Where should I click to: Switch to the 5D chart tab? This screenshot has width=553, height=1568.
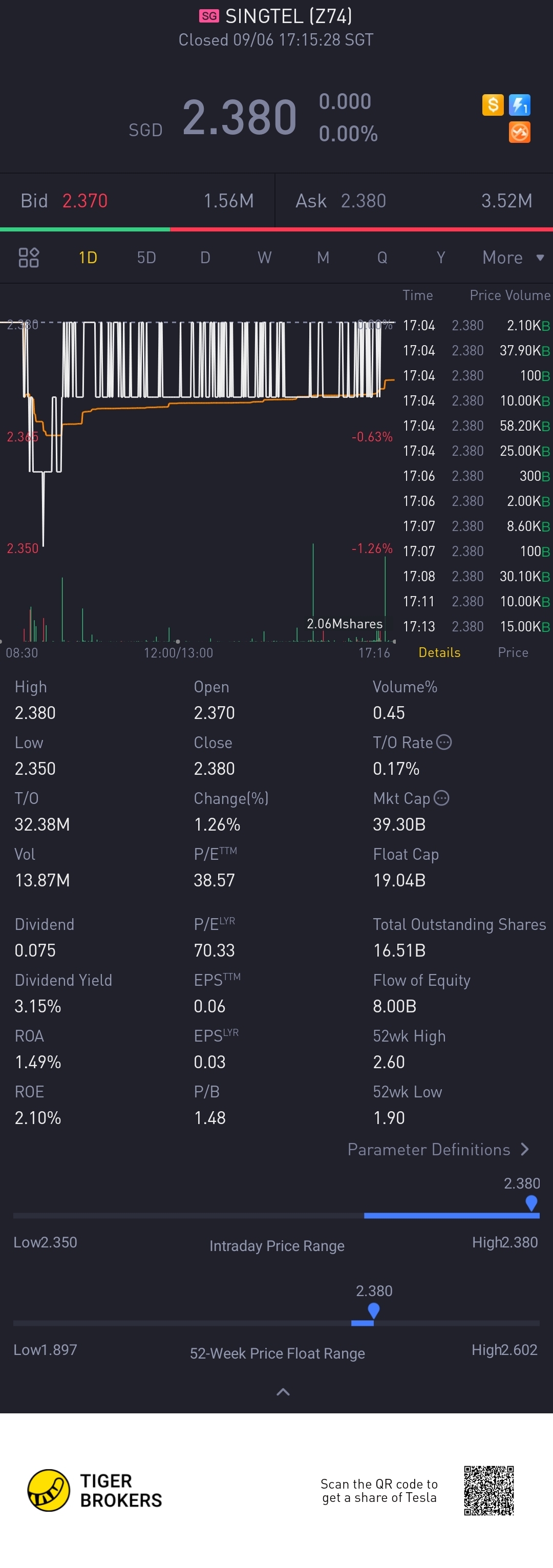[x=146, y=258]
